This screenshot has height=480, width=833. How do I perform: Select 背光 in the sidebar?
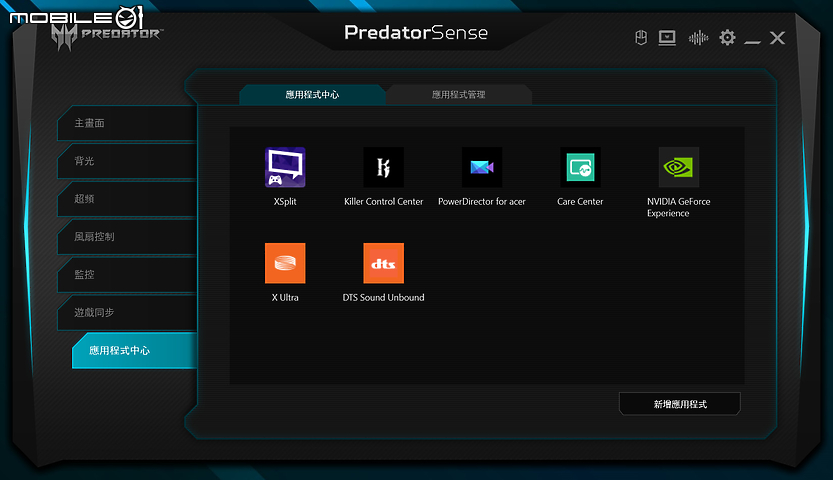pos(128,161)
